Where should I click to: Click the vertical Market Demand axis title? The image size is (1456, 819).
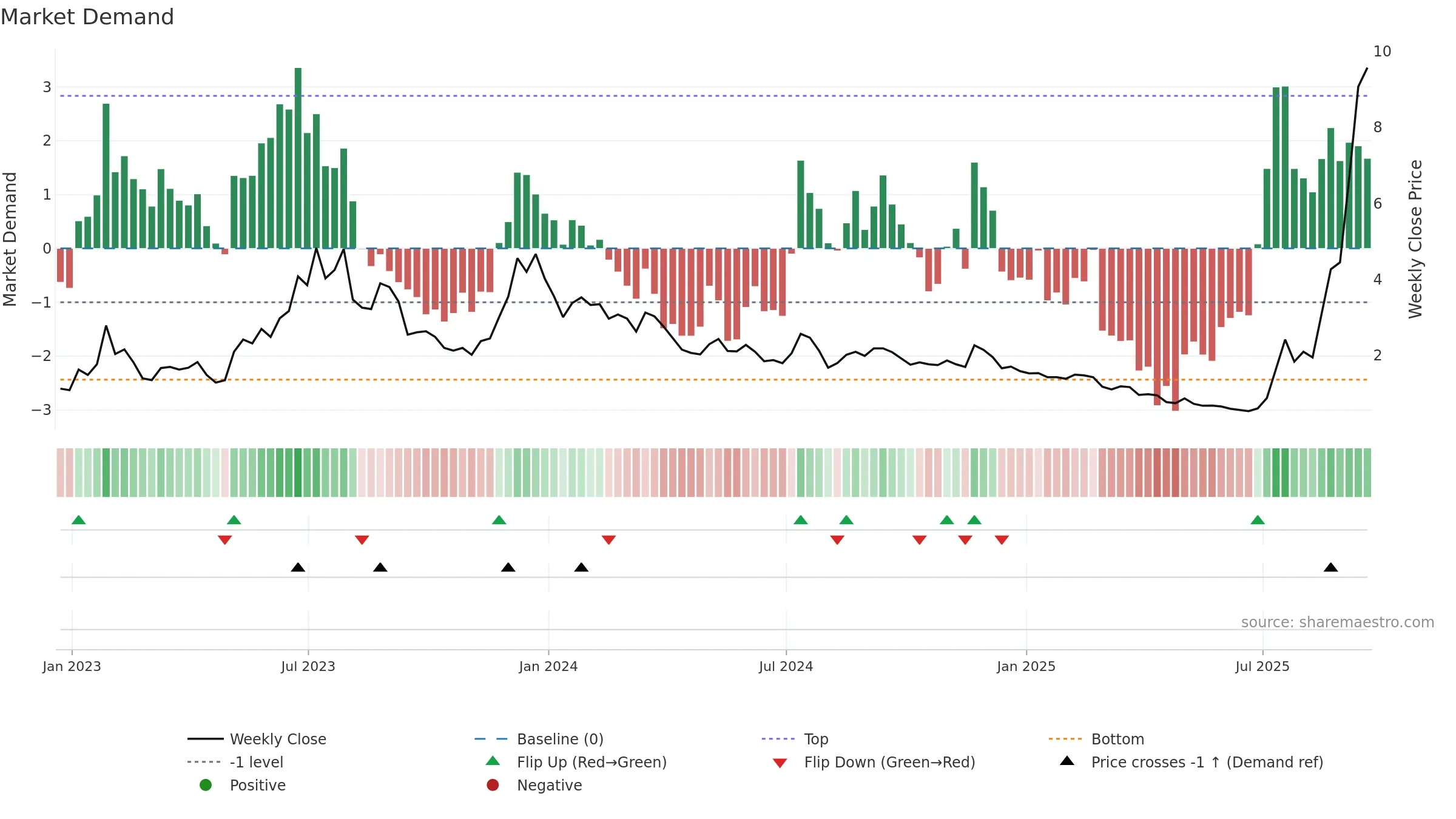[10, 239]
